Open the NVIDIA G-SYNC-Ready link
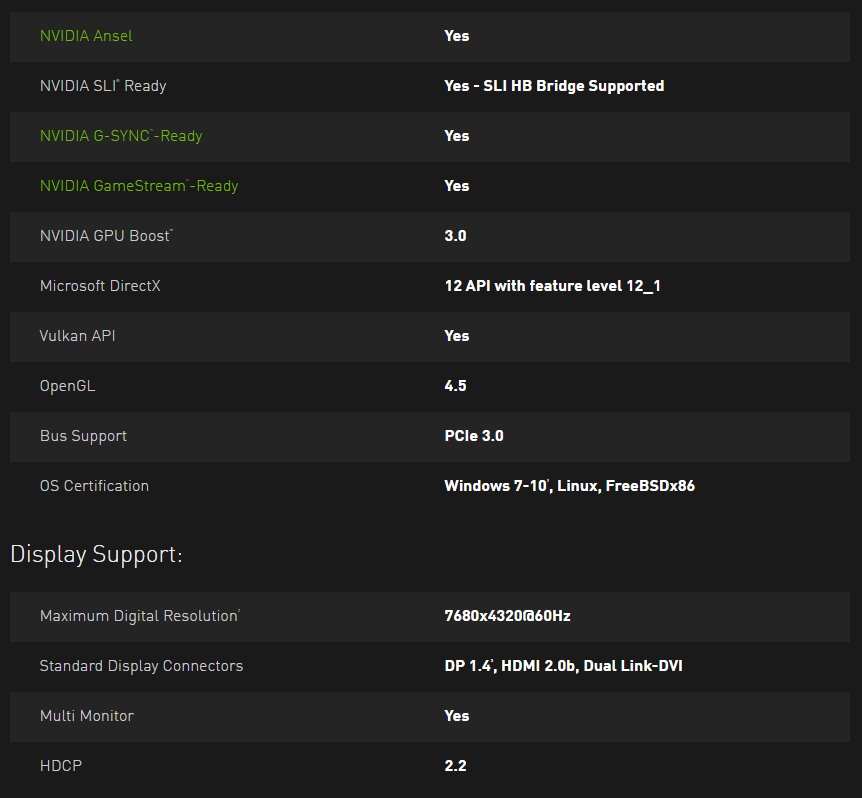 point(121,136)
